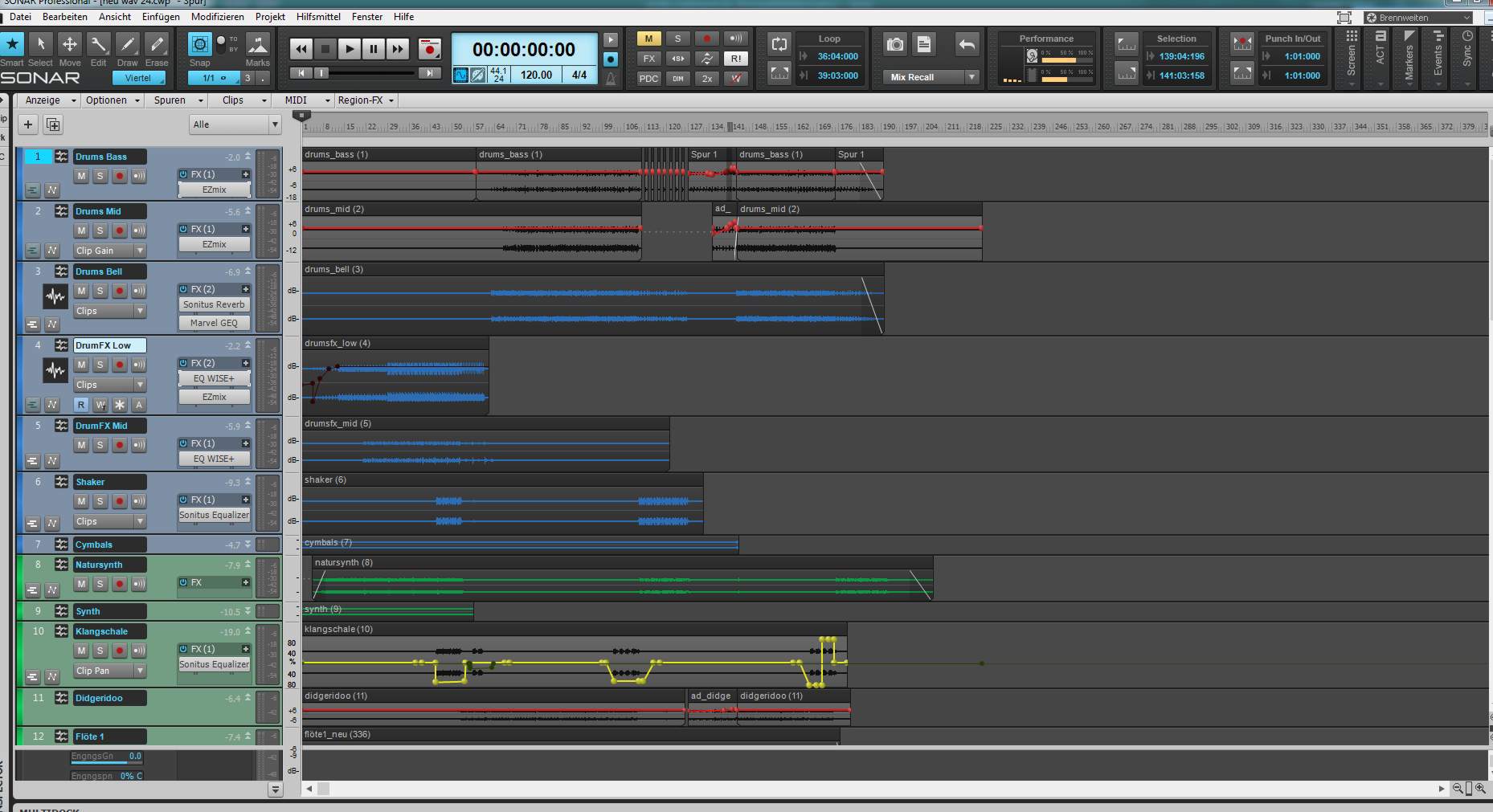Jump to project start

click(x=301, y=73)
